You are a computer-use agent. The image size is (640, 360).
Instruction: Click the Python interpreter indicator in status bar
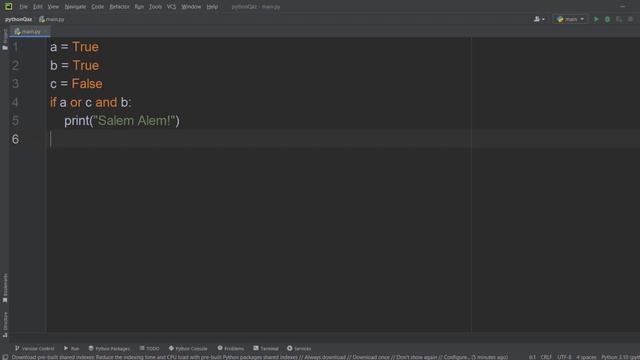pyautogui.click(x=620, y=357)
